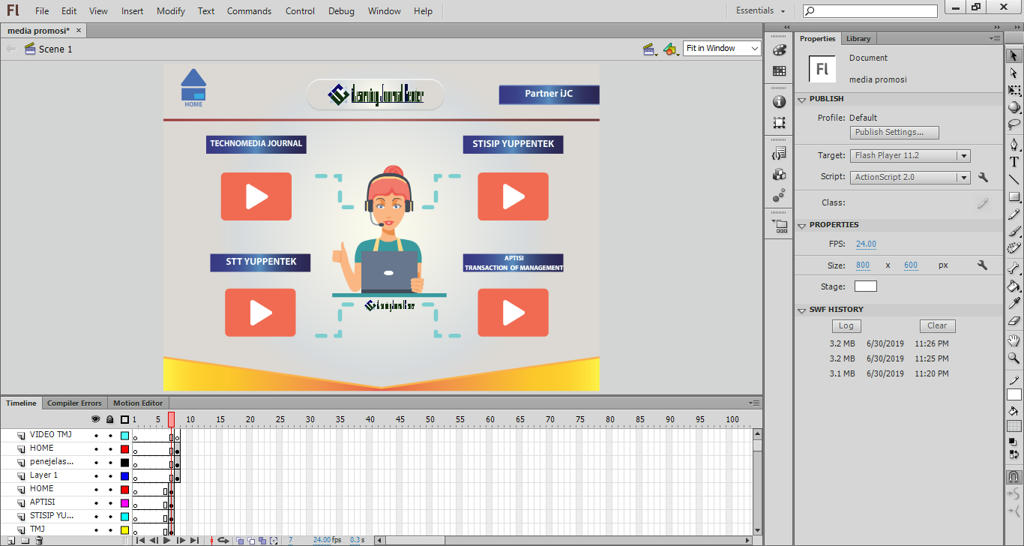Click the Stage color swatch

coord(865,287)
